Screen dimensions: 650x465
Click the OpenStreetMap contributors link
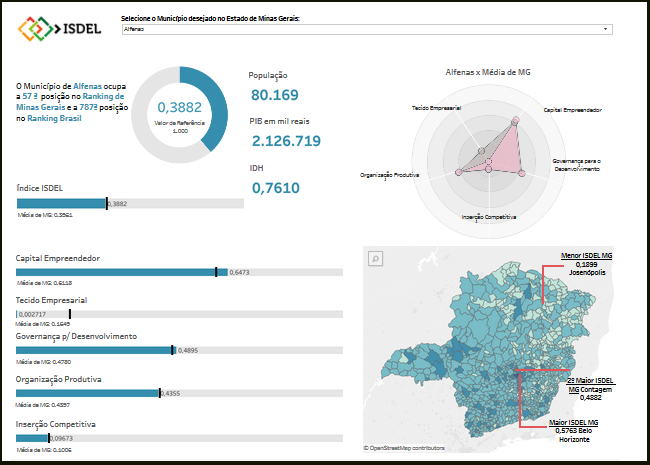(407, 448)
